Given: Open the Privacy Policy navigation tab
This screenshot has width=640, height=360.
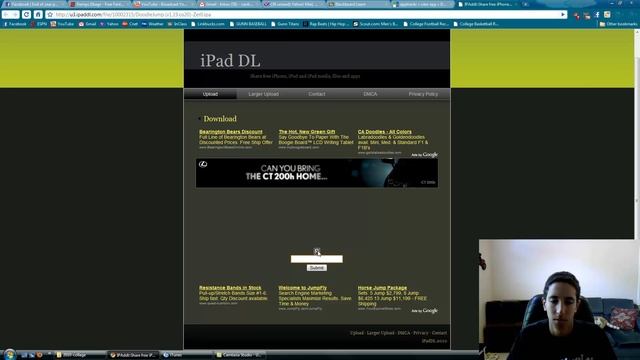Looking at the screenshot, I should click(x=423, y=94).
